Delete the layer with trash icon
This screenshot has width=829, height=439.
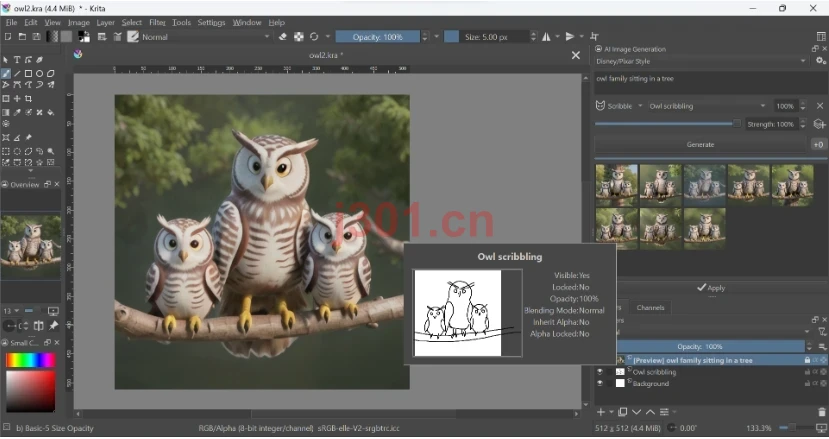(821, 412)
